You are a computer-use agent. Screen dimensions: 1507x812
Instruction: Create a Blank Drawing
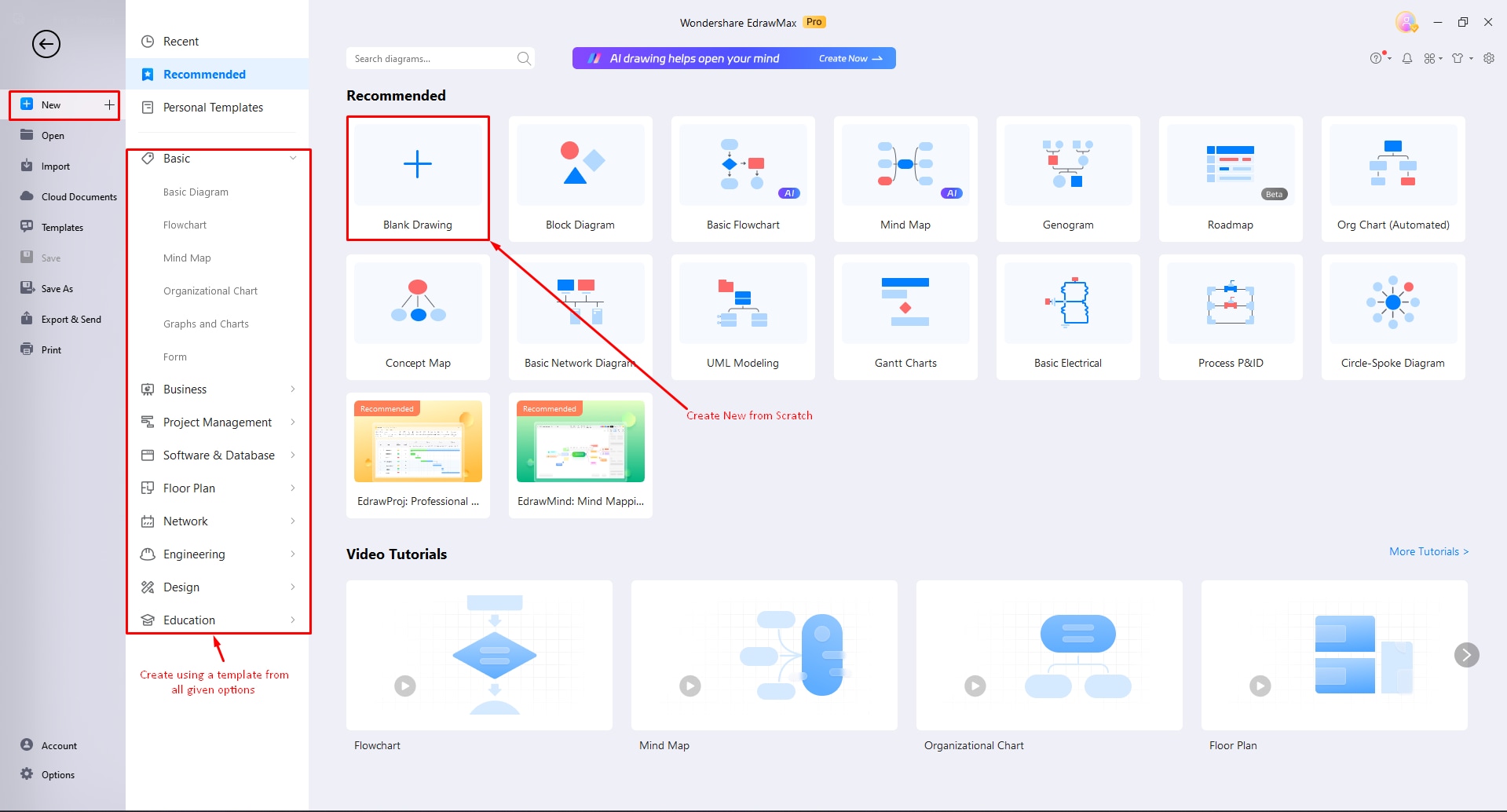(418, 178)
